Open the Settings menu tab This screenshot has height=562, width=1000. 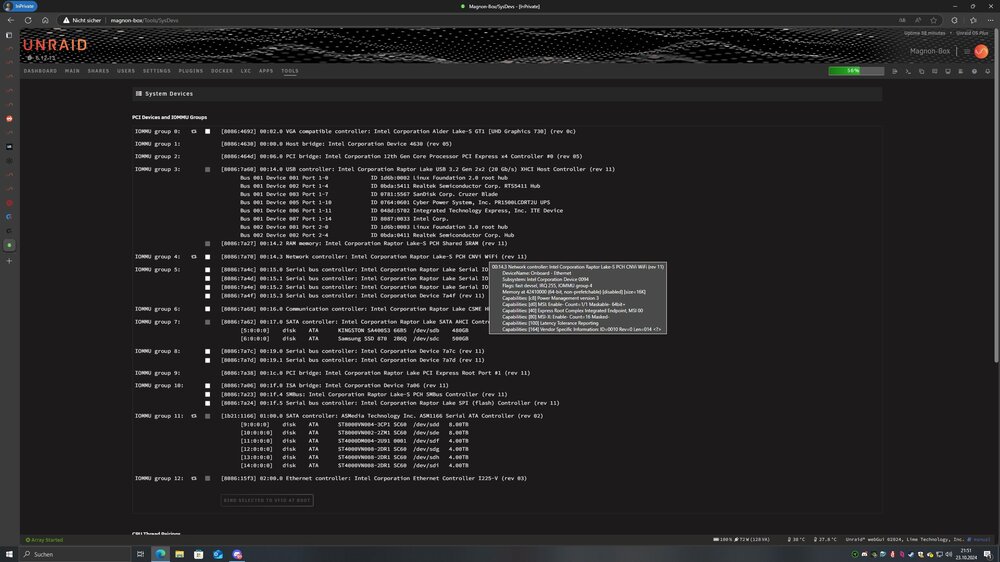pyautogui.click(x=156, y=71)
